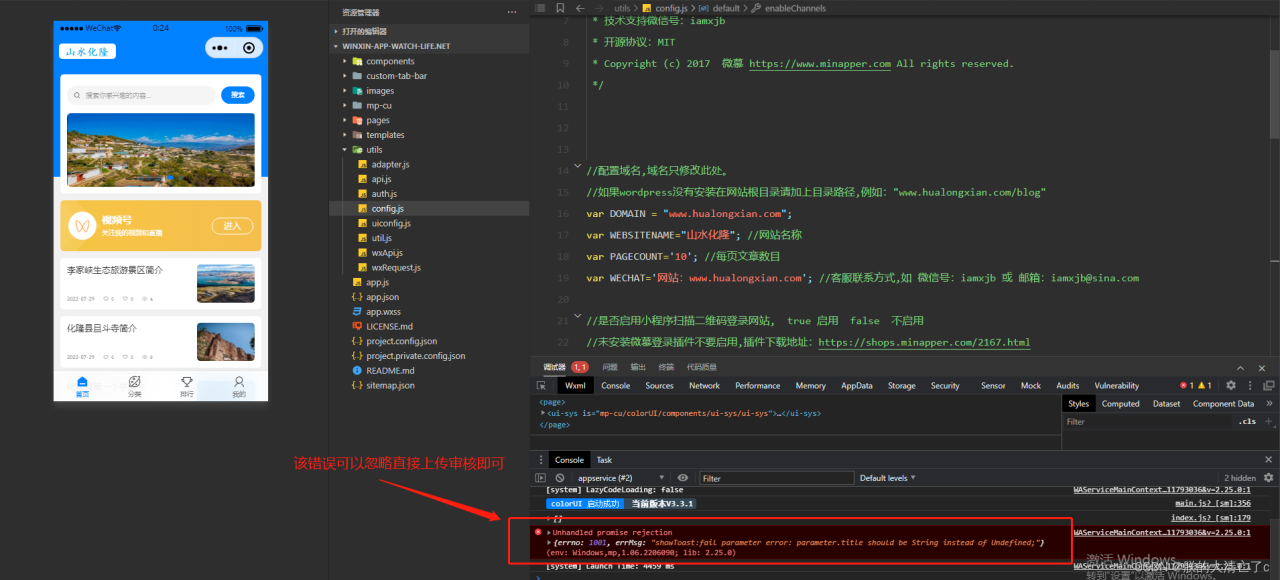
Task: Toggle the console sidebar panel button
Action: point(541,478)
